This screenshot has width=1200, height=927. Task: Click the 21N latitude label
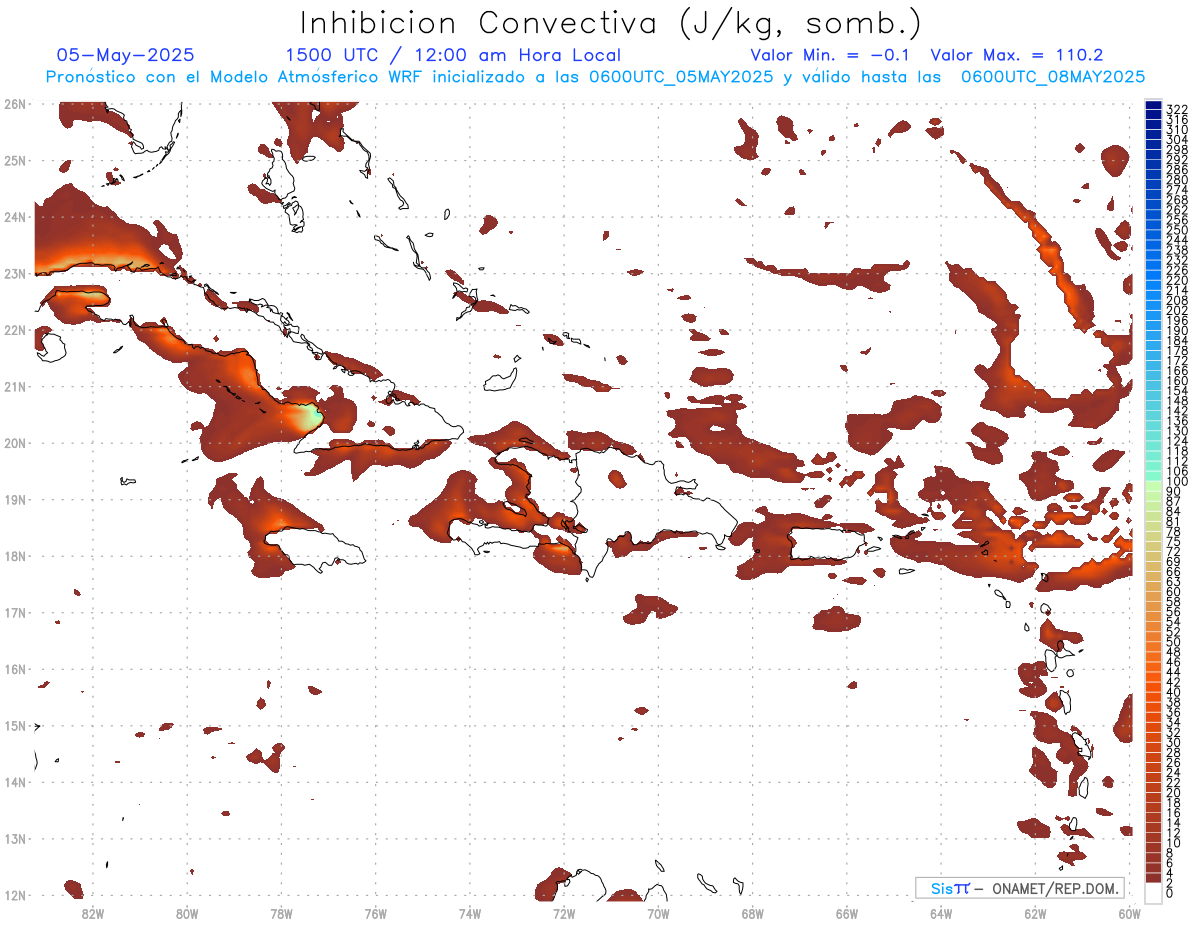point(15,386)
